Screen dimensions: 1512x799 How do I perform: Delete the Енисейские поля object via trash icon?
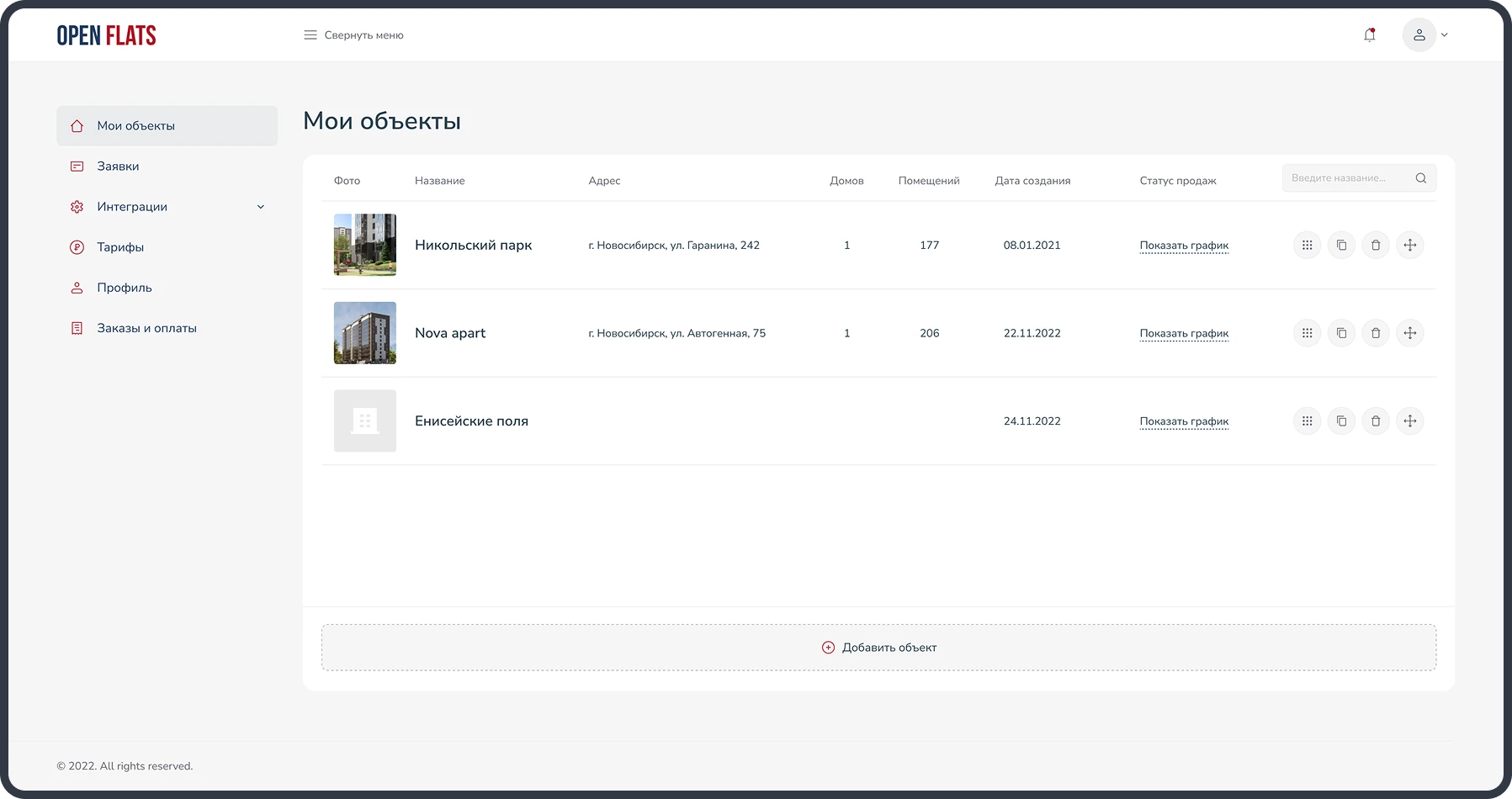1375,421
